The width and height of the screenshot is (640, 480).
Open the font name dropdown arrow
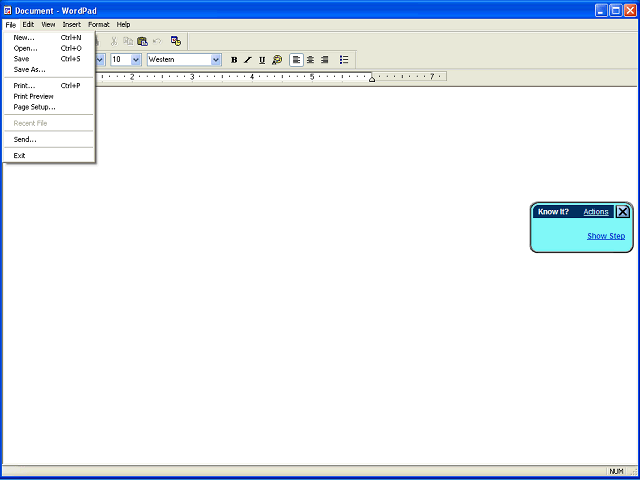100,60
